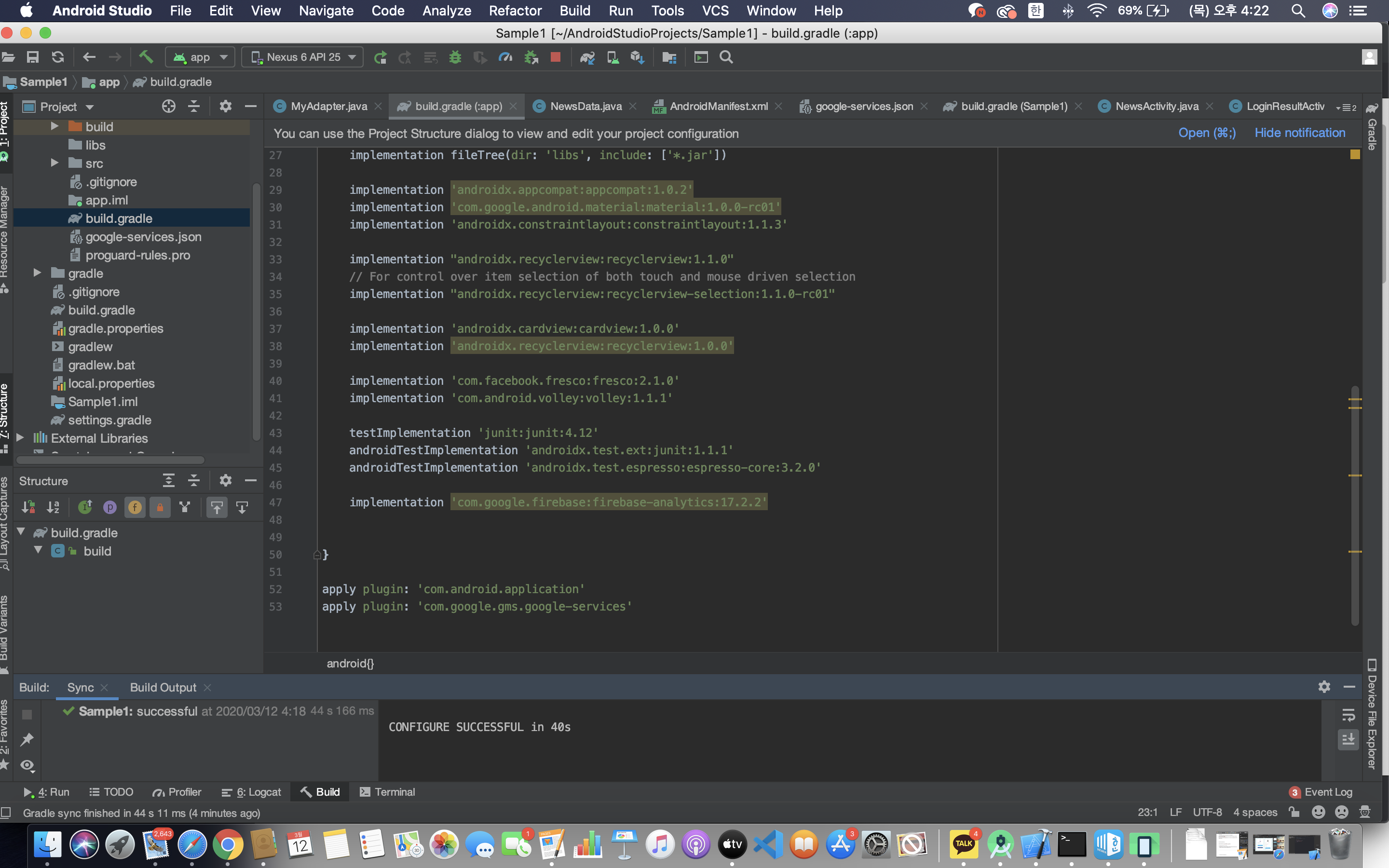The width and height of the screenshot is (1389, 868).
Task: Click the Hide notification link
Action: coord(1299,133)
